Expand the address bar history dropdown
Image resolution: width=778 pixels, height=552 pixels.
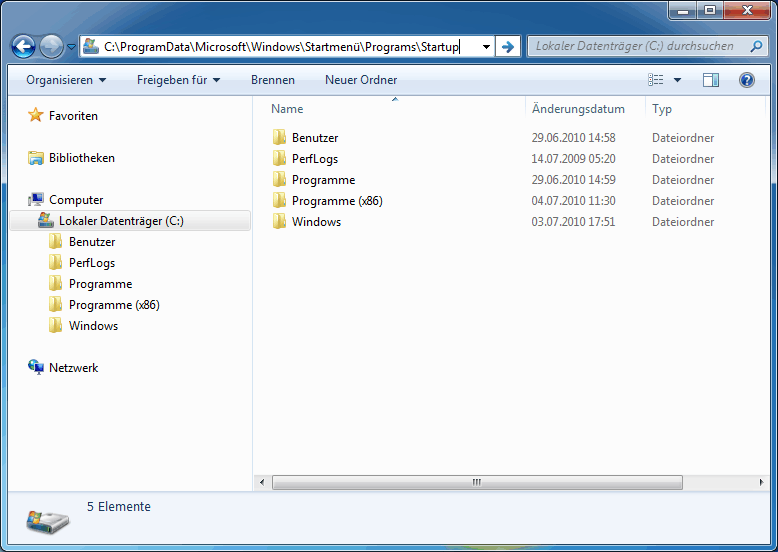click(486, 46)
